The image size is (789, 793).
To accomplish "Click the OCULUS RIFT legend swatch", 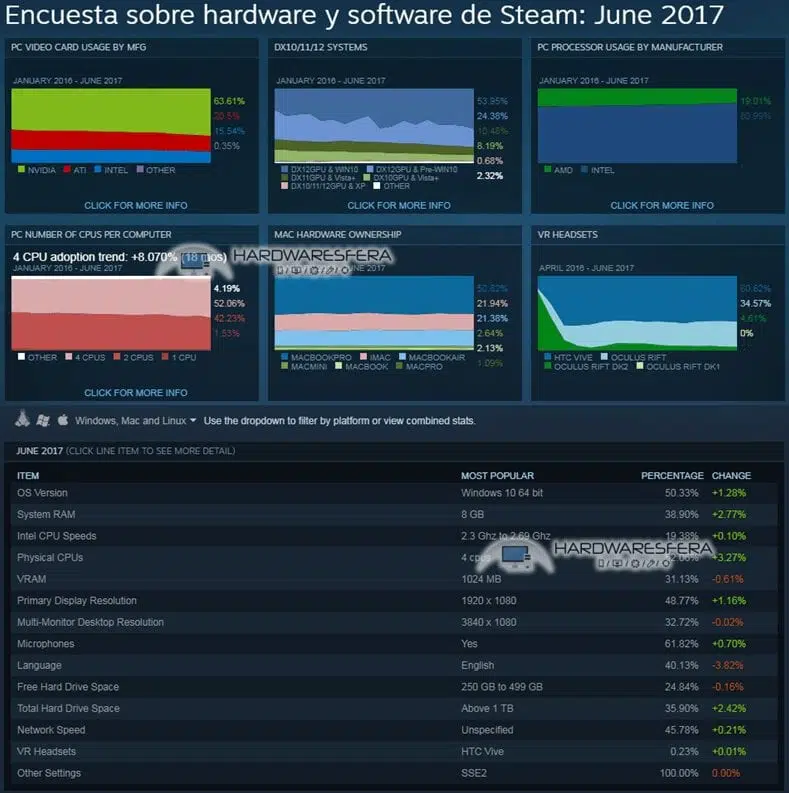I will (604, 357).
